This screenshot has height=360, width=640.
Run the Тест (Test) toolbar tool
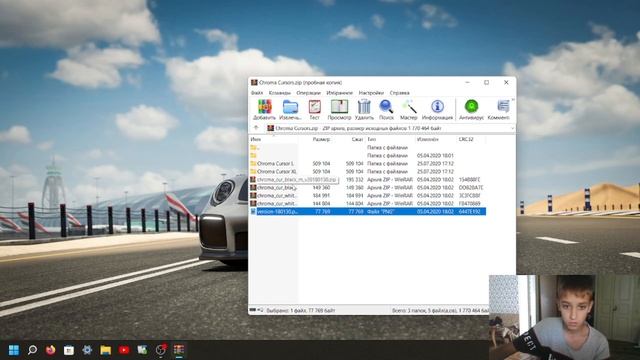click(x=314, y=107)
